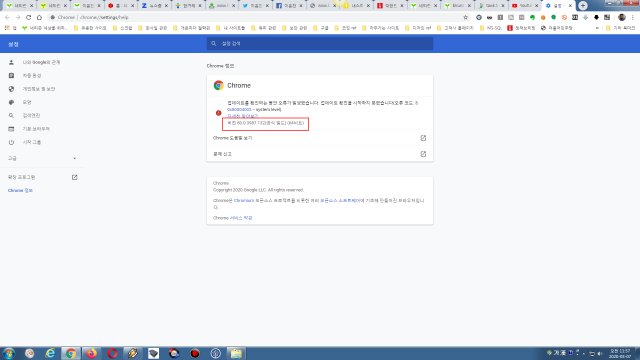Open Internet Explorer from the taskbar
Viewport: 640px width, 360px height.
click(50, 353)
